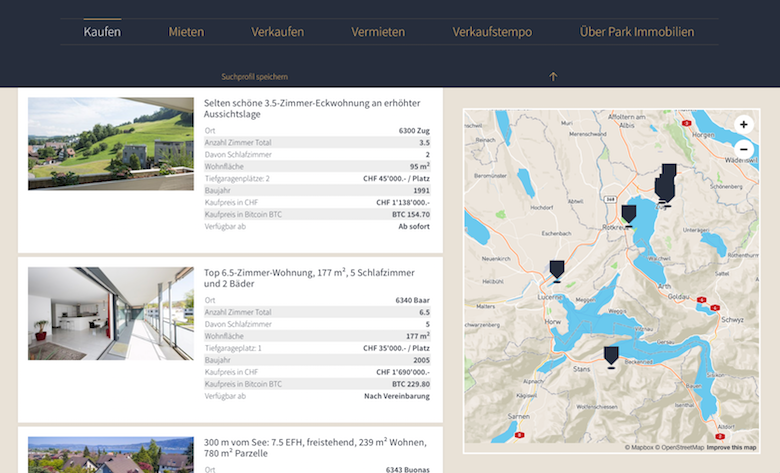Viewport: 780px width, 473px height.
Task: Open the Buonas lake house photo
Action: click(111, 455)
